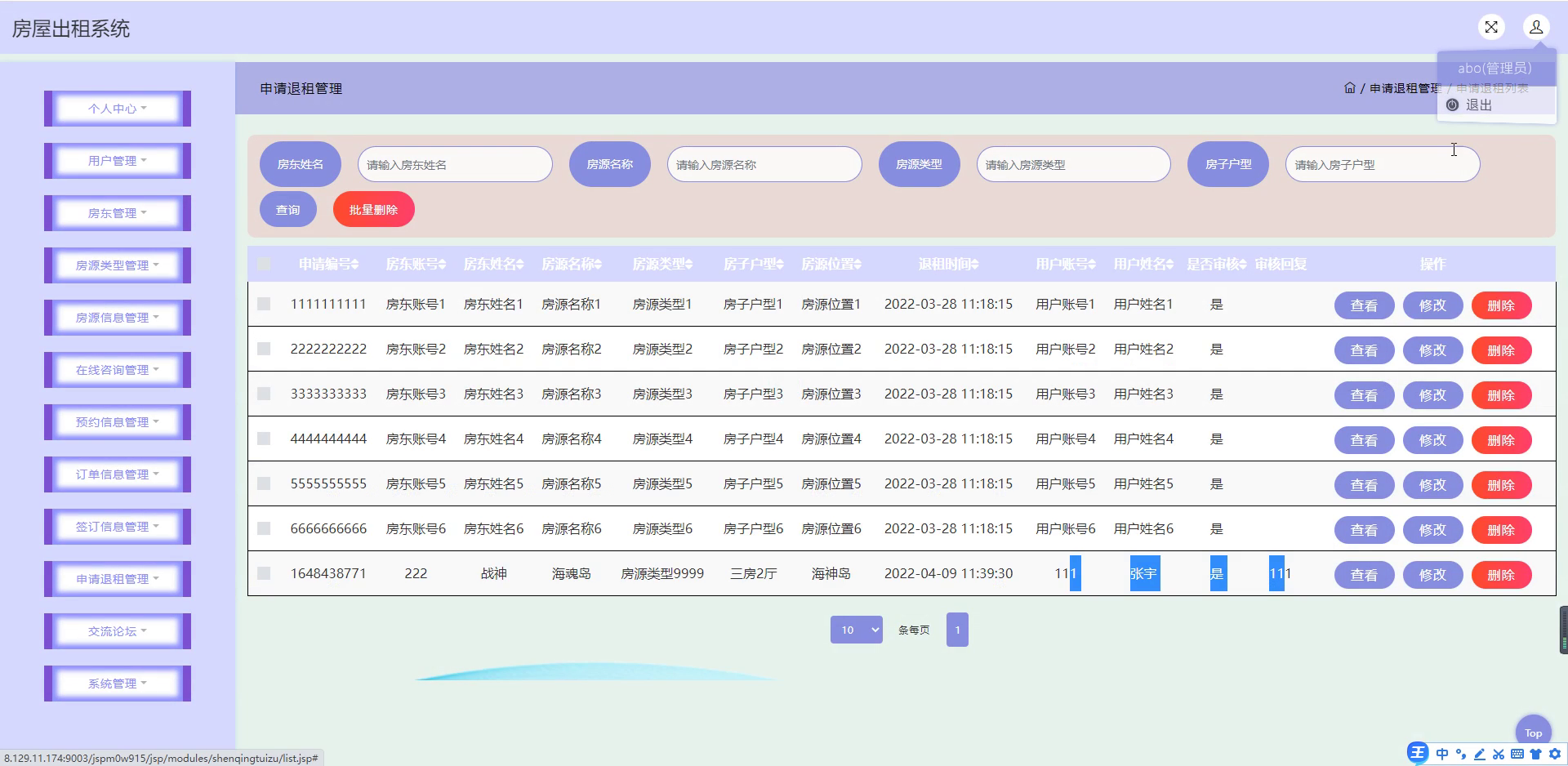Click the 申请退租管理 breadcrumb link
1568x766 pixels.
tap(1405, 88)
